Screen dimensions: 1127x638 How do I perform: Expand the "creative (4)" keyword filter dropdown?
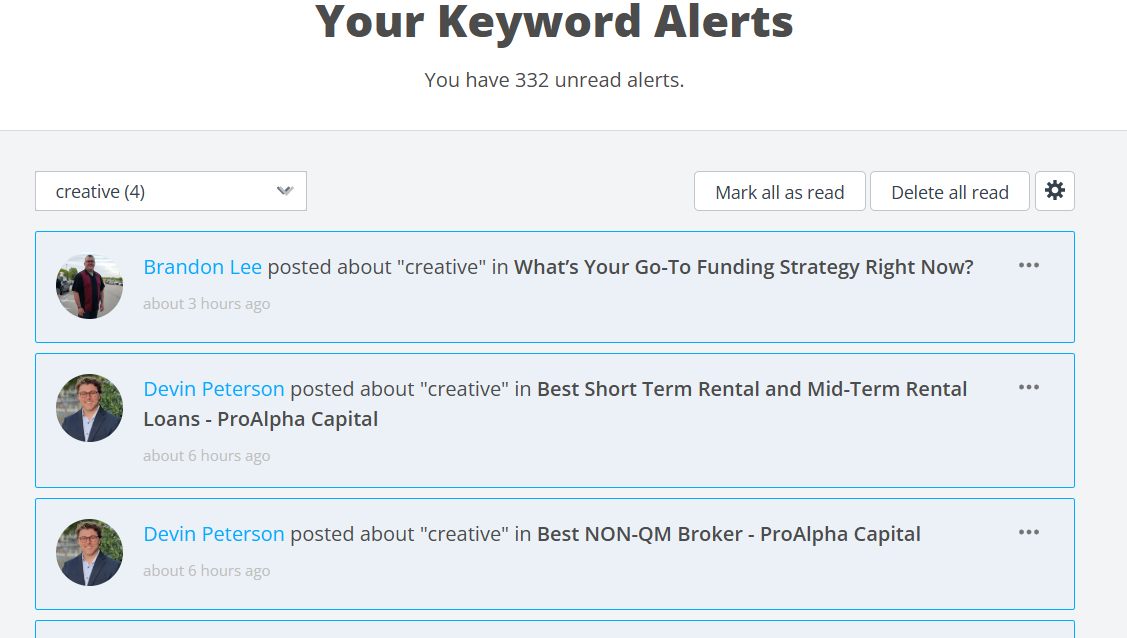click(171, 191)
